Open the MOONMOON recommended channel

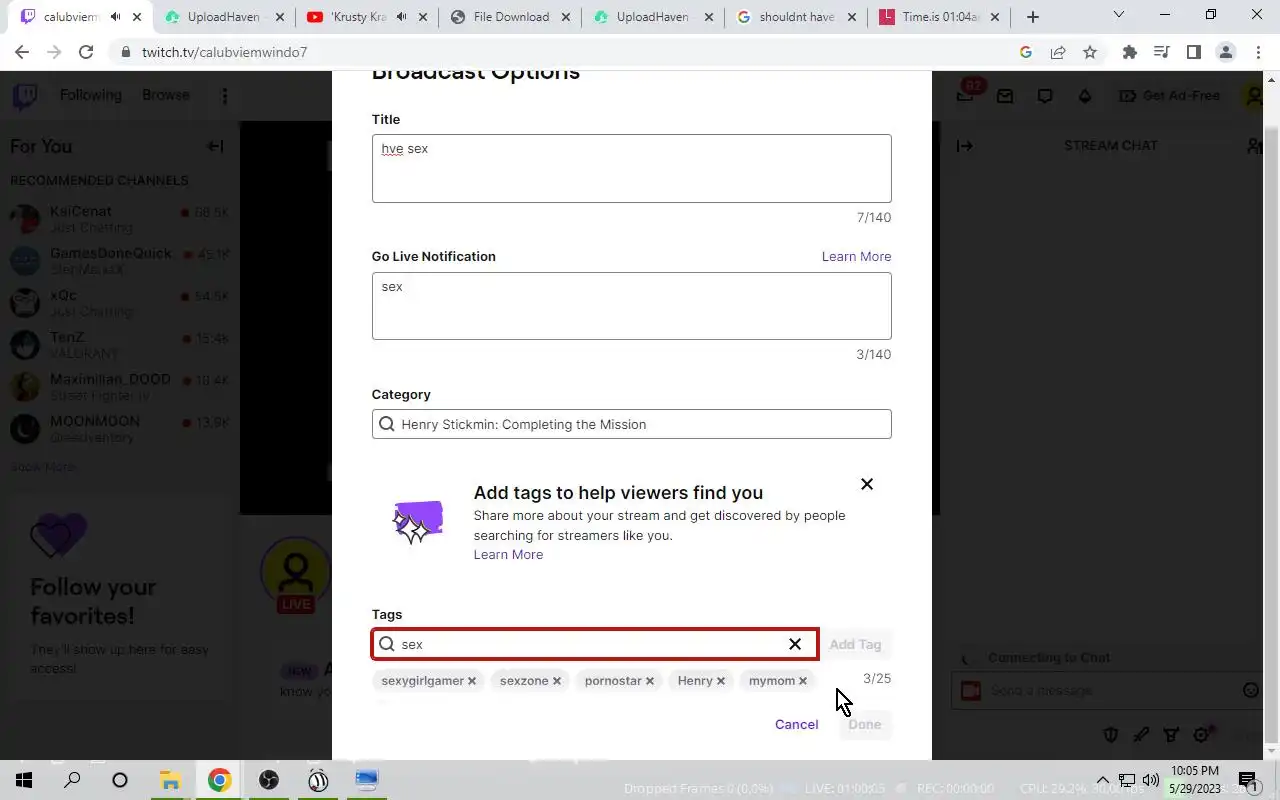click(x=119, y=428)
